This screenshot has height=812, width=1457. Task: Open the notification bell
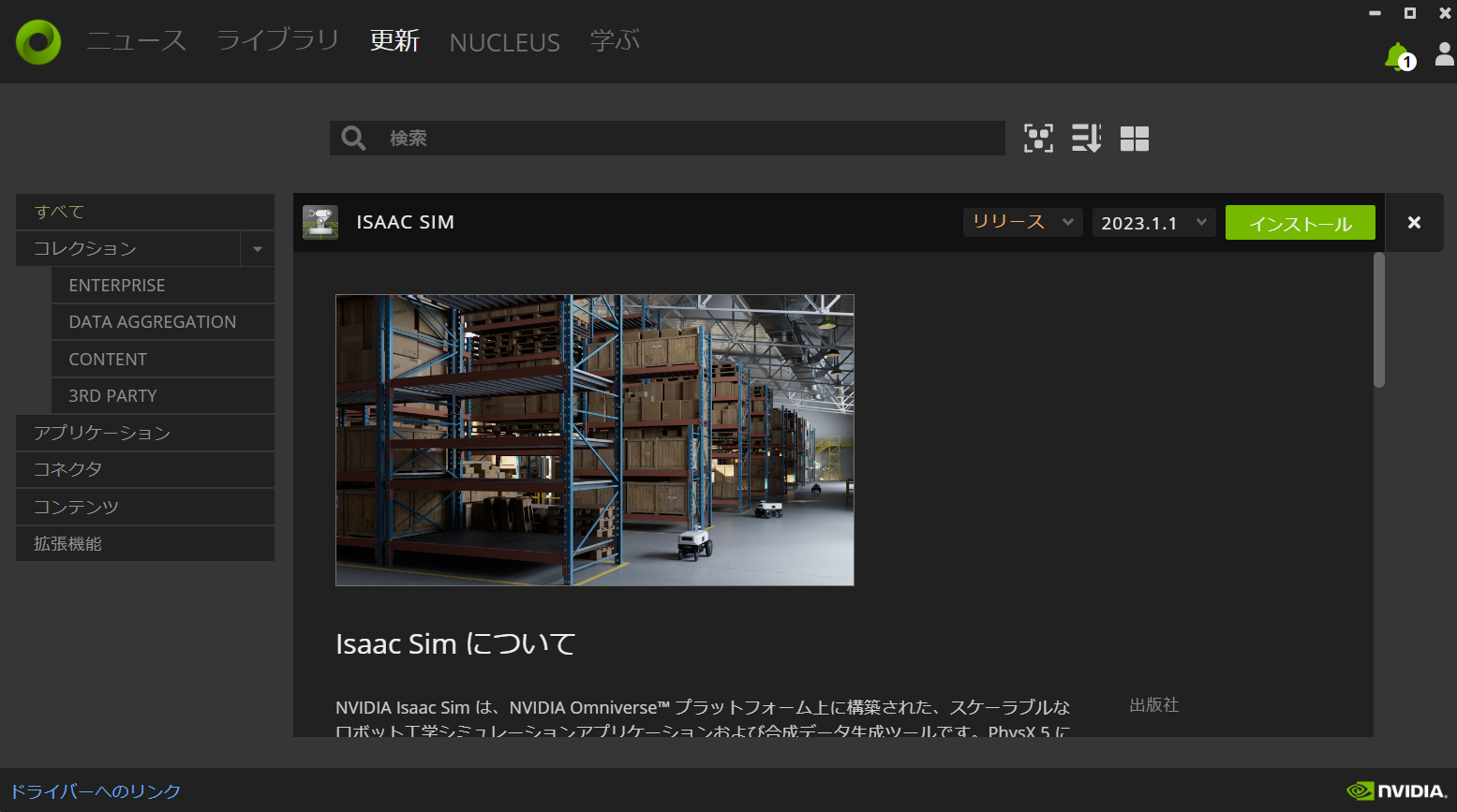pos(1397,56)
